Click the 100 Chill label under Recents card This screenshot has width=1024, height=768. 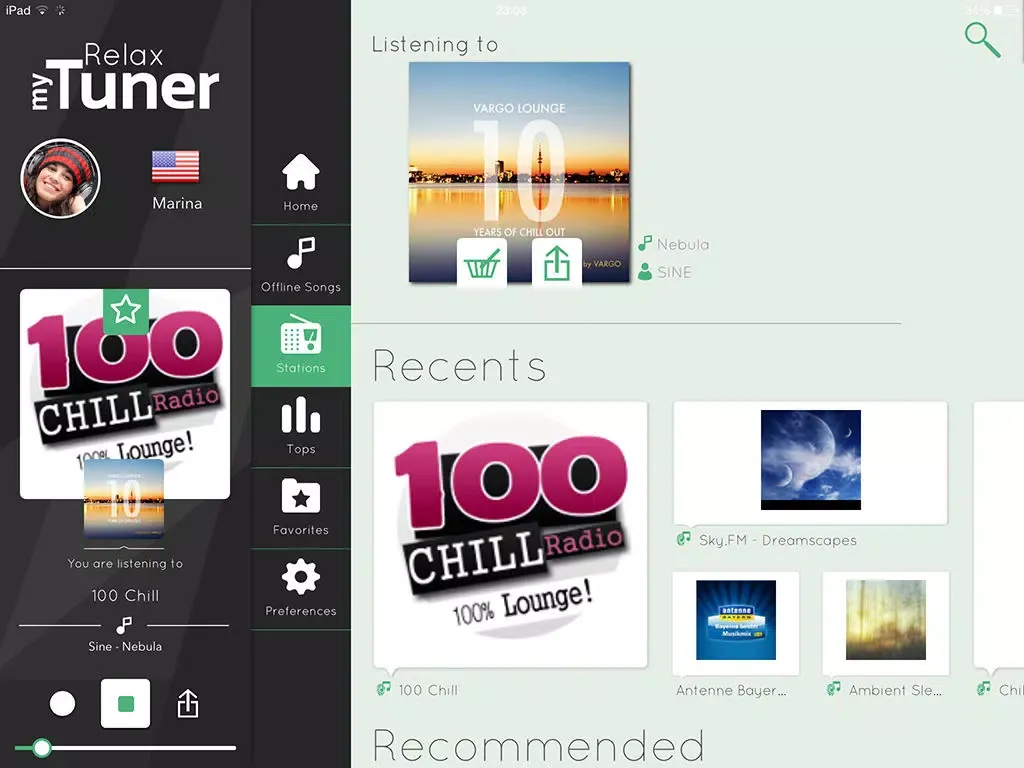428,690
